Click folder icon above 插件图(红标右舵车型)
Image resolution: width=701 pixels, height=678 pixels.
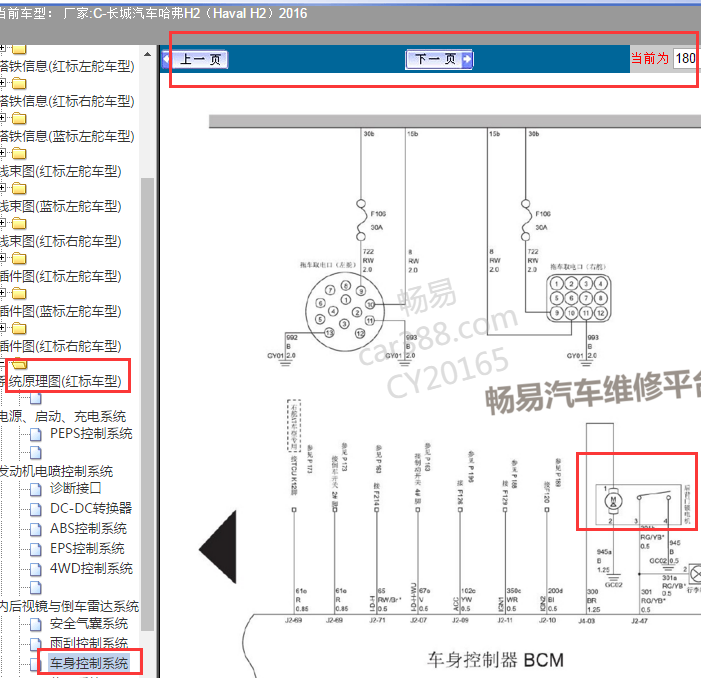tap(19, 328)
